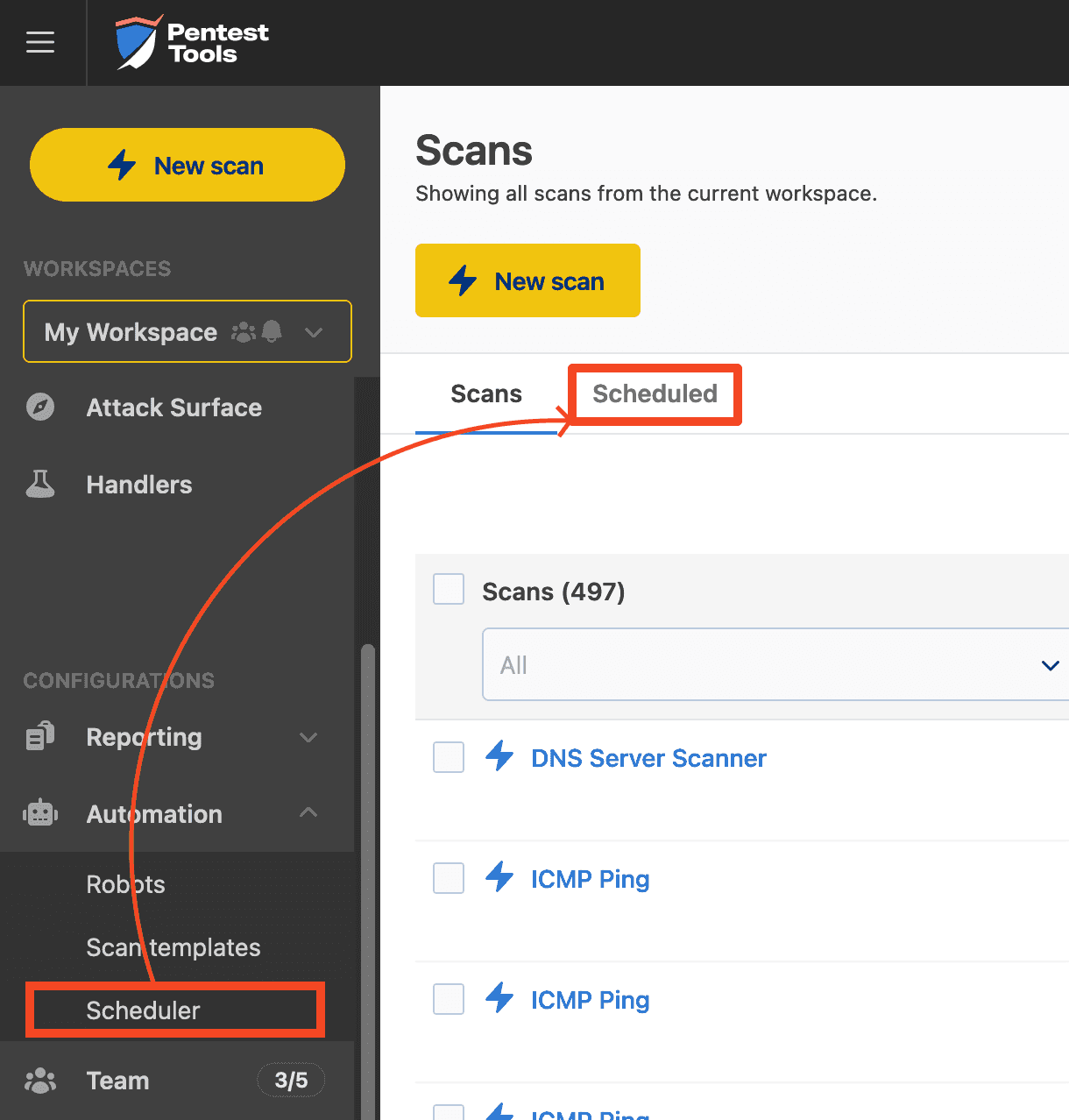1069x1120 pixels.
Task: Click the Automation robot icon
Action: coord(40,814)
